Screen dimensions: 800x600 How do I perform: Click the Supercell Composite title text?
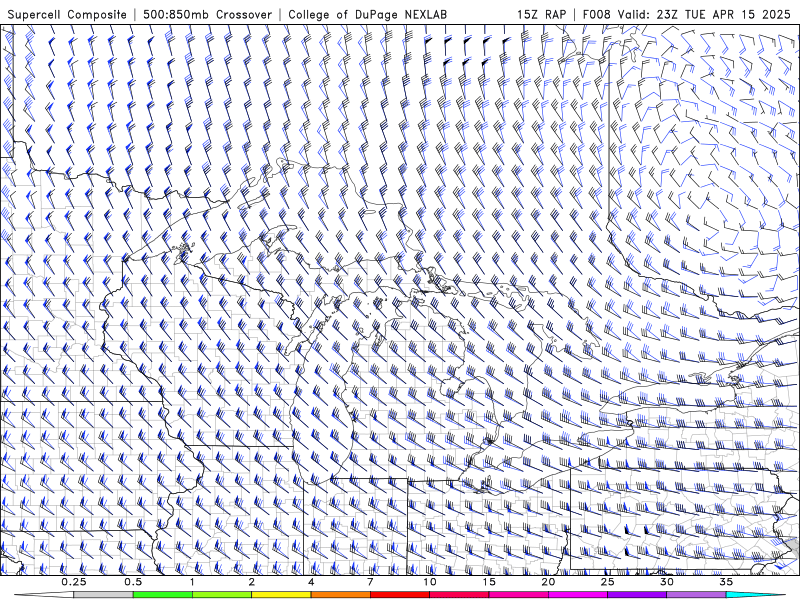click(x=67, y=14)
